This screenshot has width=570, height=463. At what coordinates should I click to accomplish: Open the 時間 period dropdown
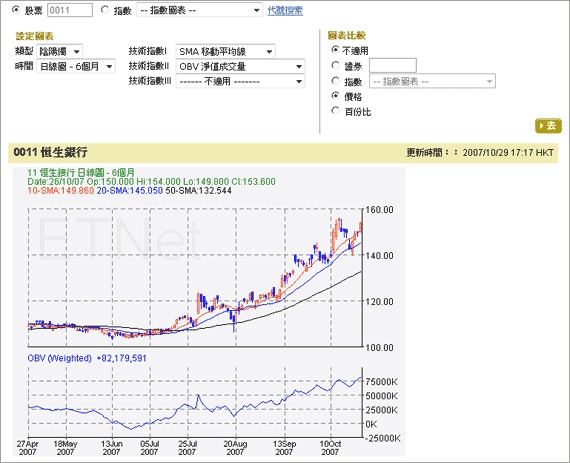pyautogui.click(x=76, y=67)
